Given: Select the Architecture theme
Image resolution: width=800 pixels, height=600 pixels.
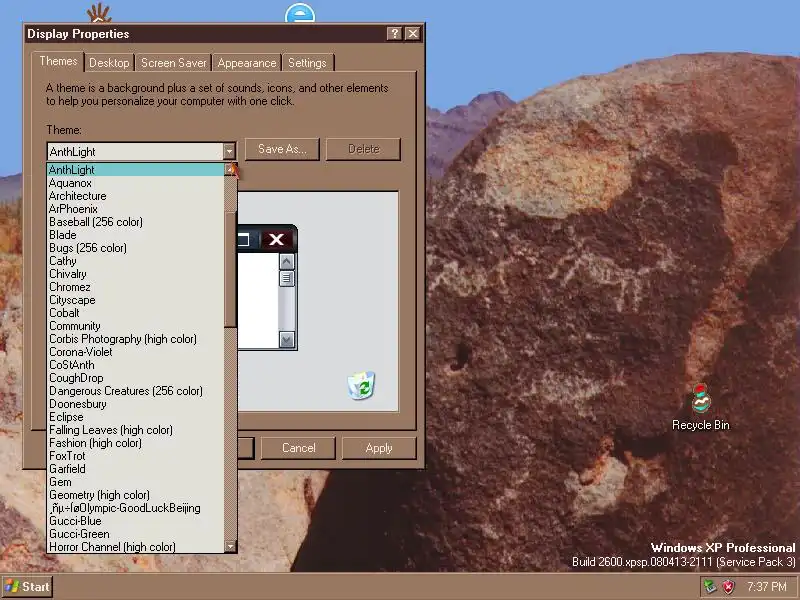Looking at the screenshot, I should (136, 196).
